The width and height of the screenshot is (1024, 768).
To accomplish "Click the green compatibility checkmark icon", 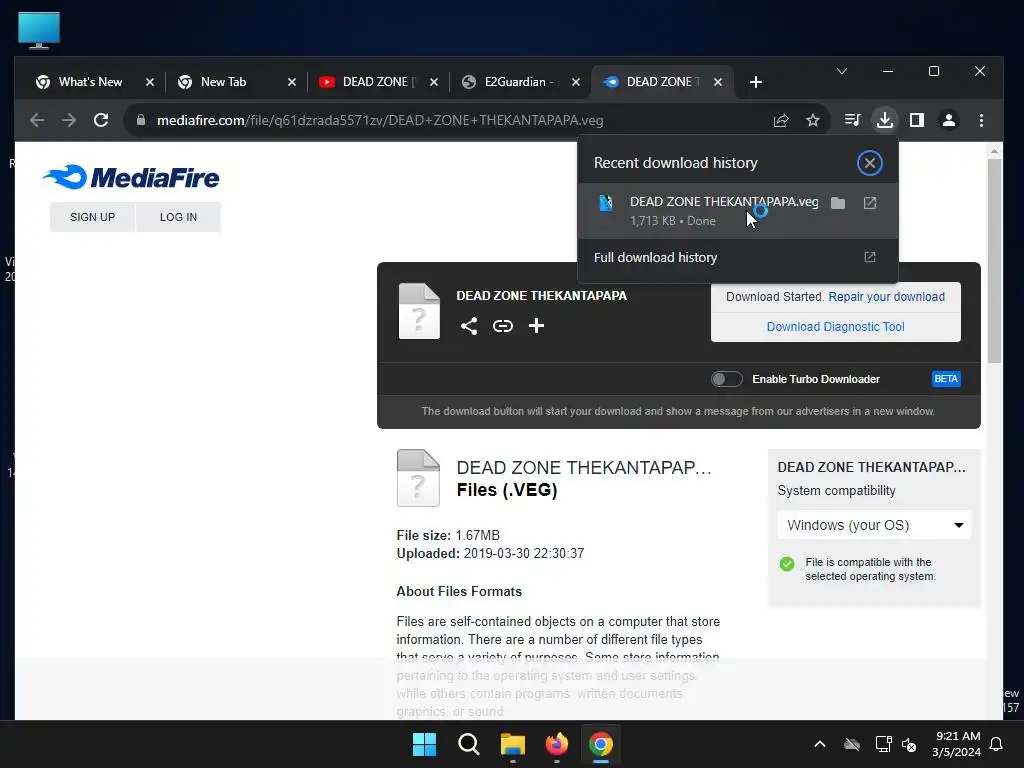I will (x=787, y=564).
